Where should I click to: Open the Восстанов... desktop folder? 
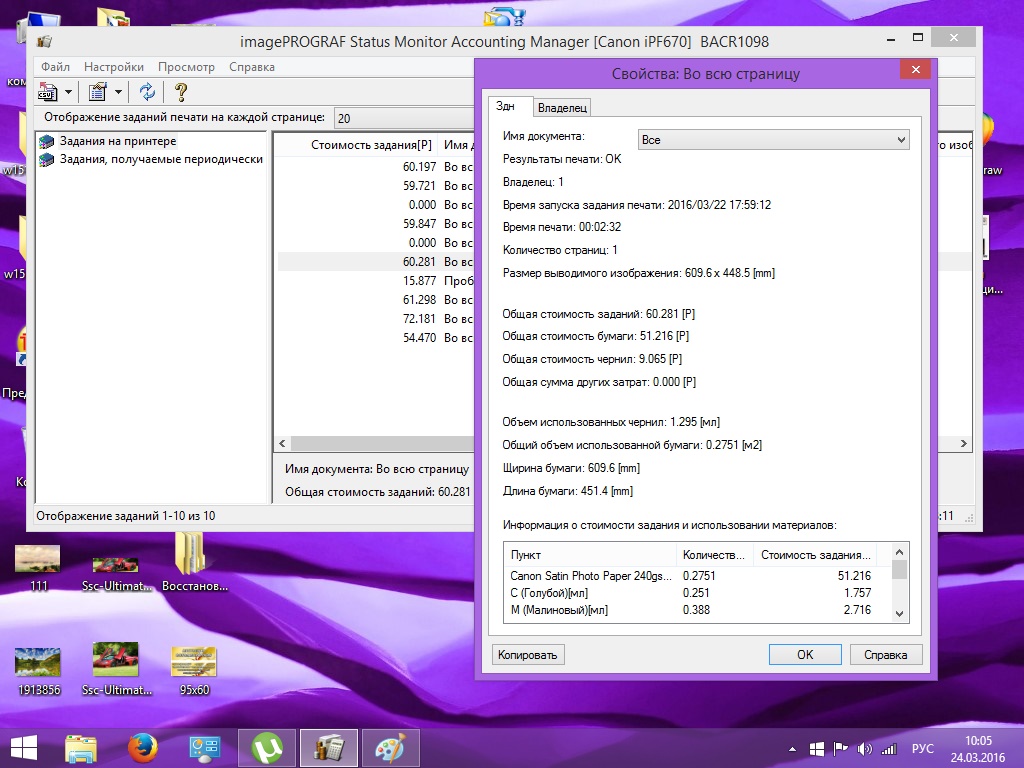coord(194,563)
